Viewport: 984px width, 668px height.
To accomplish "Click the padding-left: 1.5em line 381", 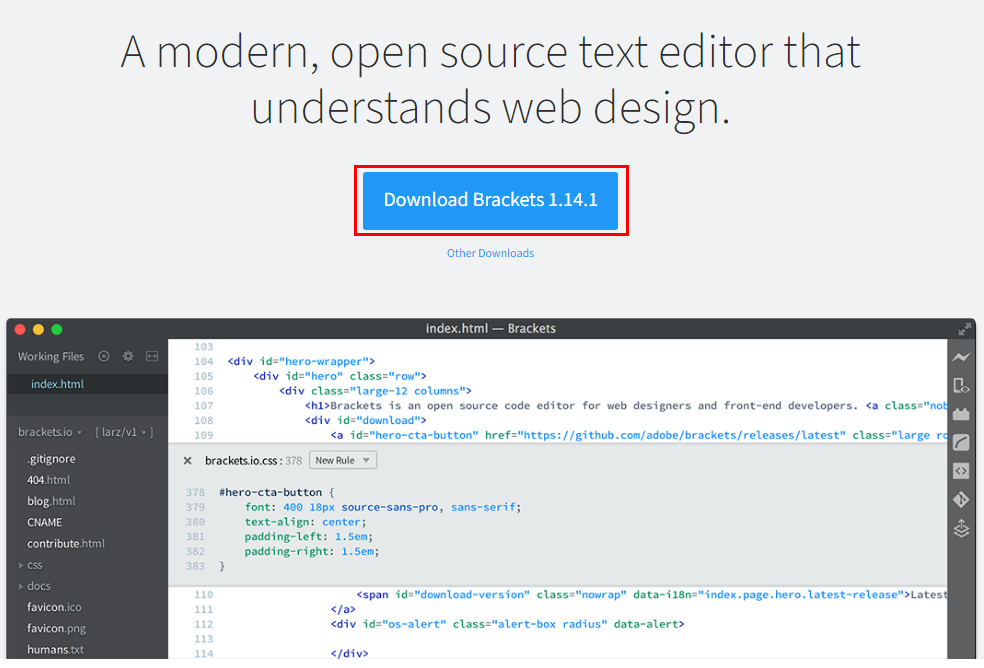I will pyautogui.click(x=308, y=537).
